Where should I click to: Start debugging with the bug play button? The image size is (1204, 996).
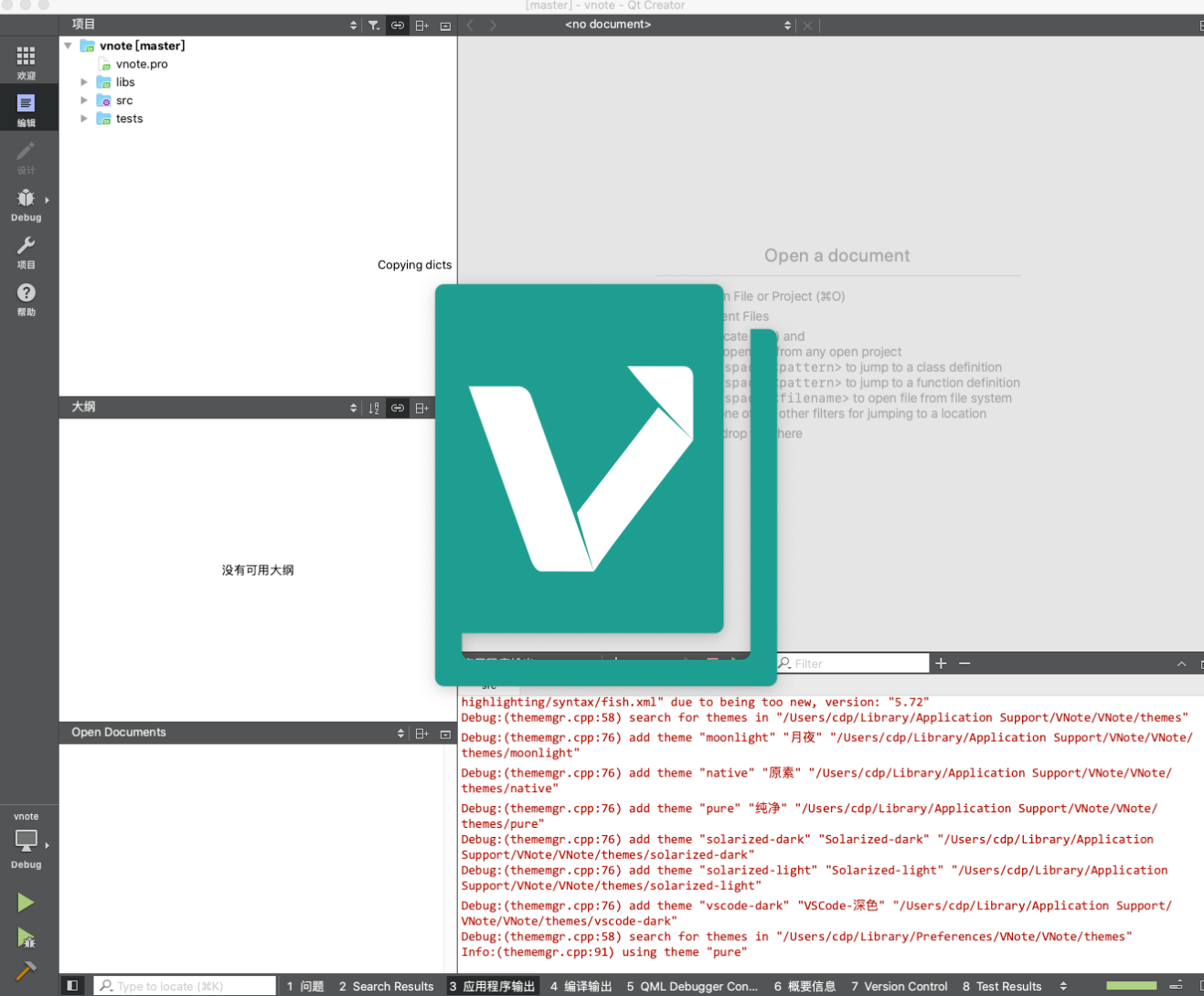click(26, 938)
